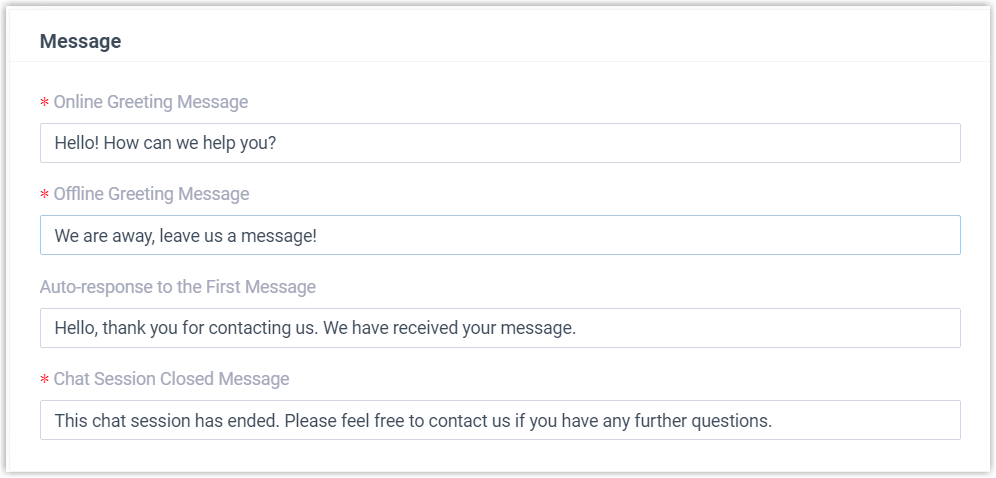The width and height of the screenshot is (996, 478).
Task: Click the "Online Greeting Message" label
Action: pos(150,102)
